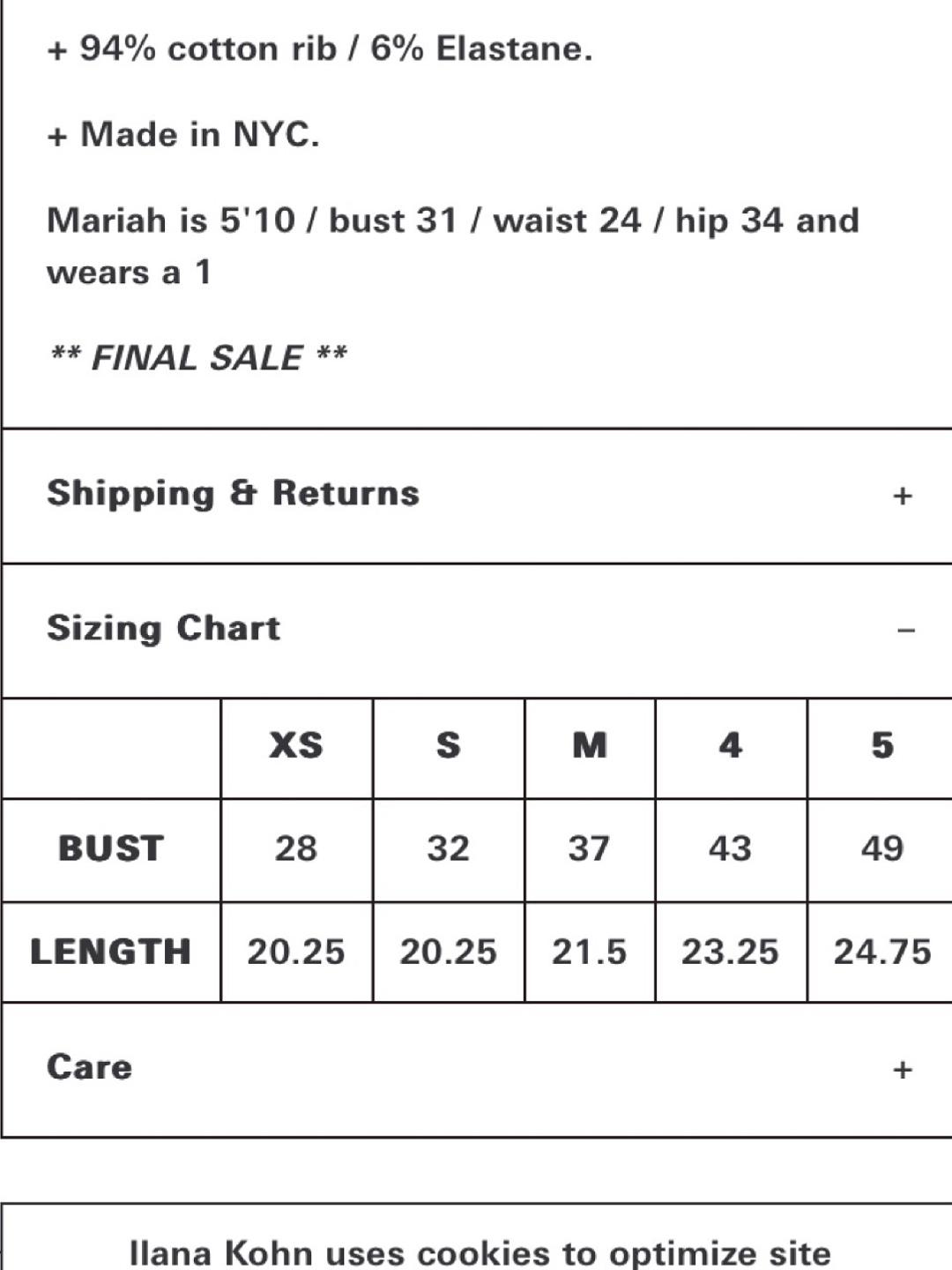Viewport: 952px width, 1270px height.
Task: Click the M length value 21.5
Action: 589,952
